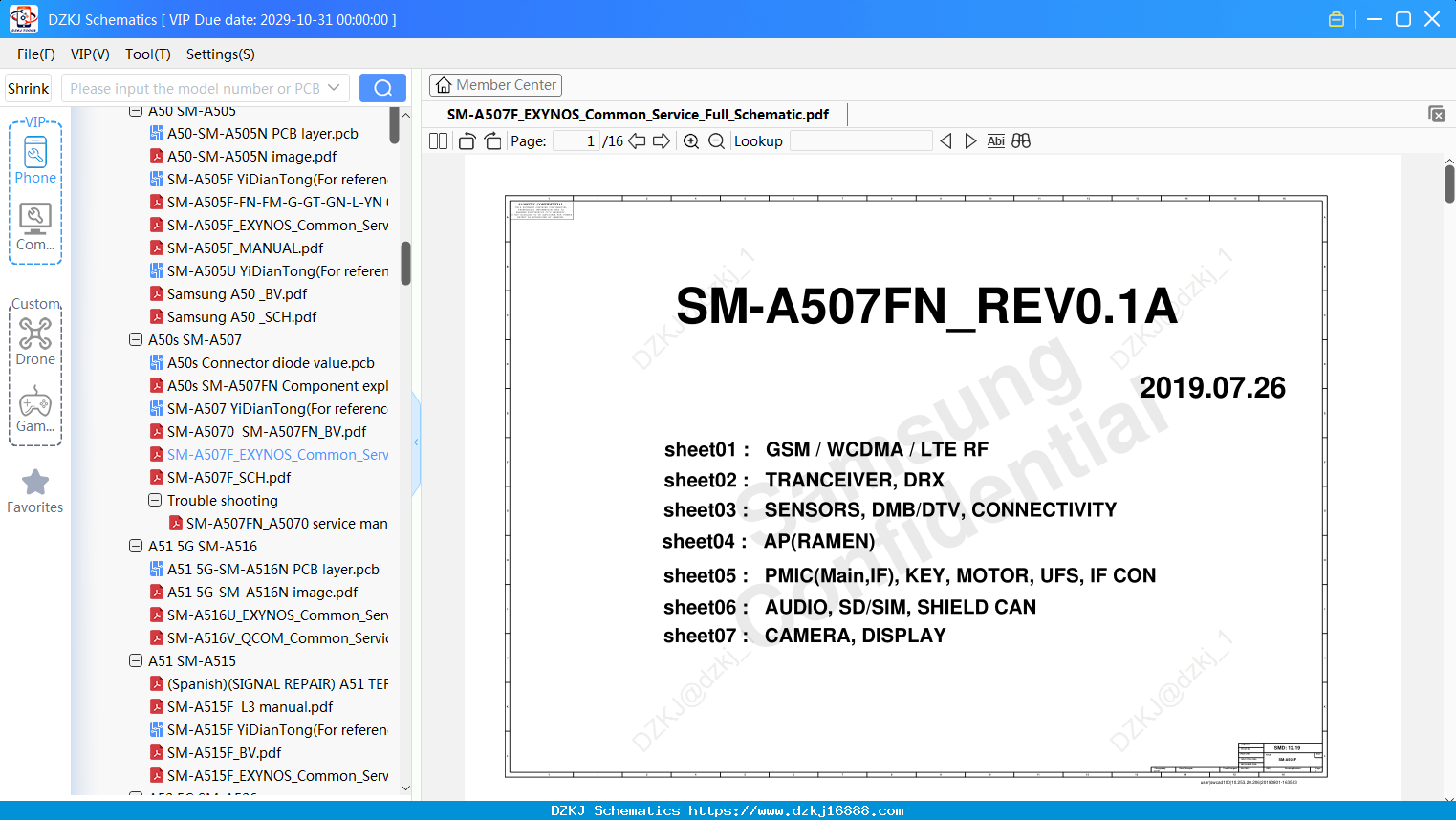Screen dimensions: 1456x820
Task: Rotate the page counterclockwise
Action: [x=467, y=141]
